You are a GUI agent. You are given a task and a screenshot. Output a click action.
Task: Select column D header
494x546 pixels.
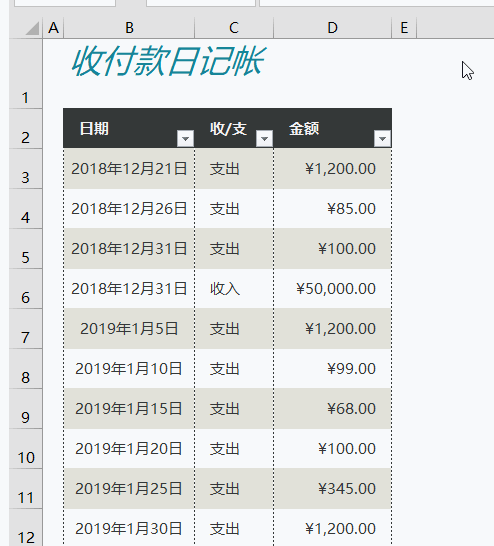click(x=332, y=28)
